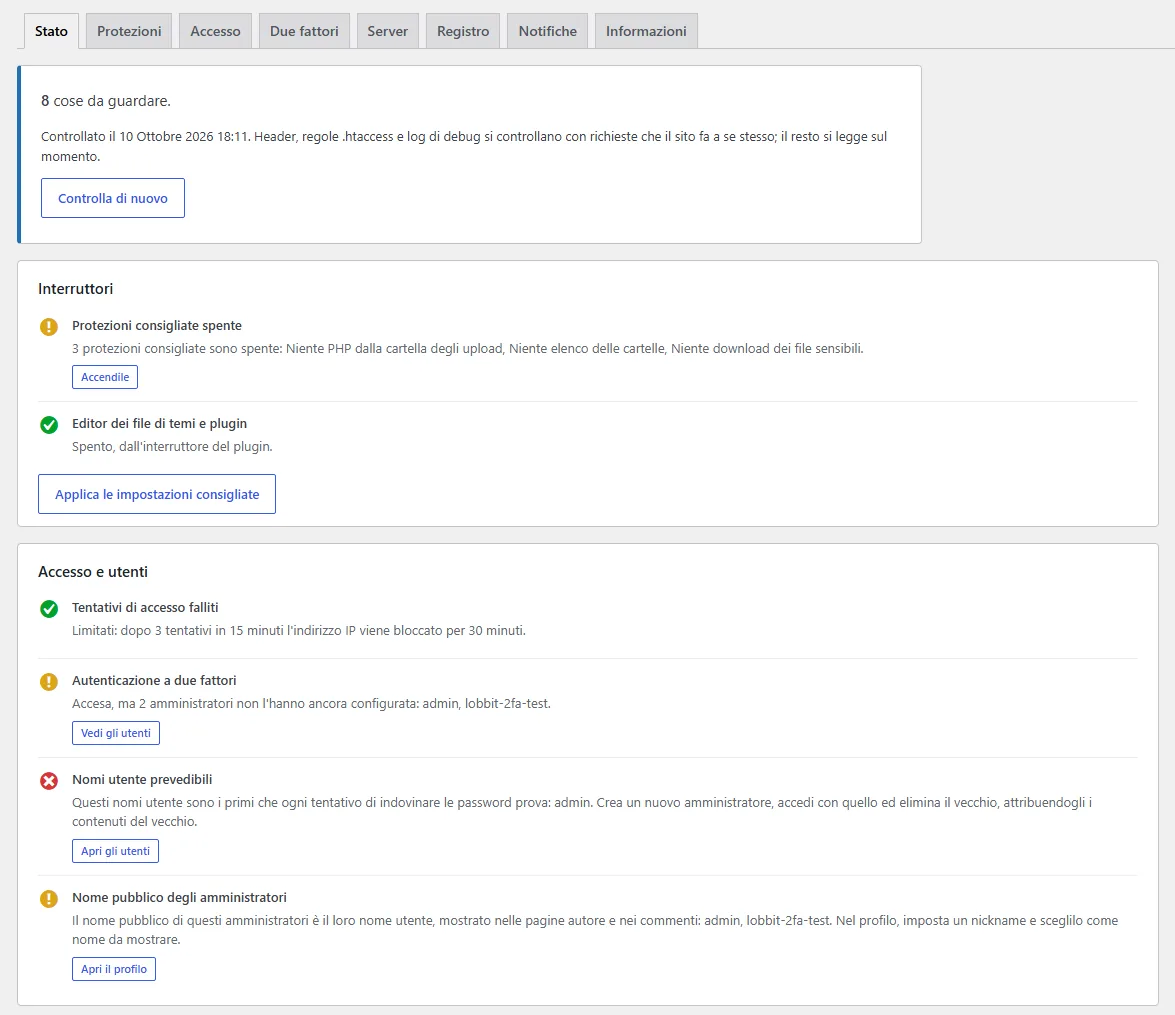Click Accendile to enable recommended protections
This screenshot has width=1175, height=1015.
tap(105, 377)
